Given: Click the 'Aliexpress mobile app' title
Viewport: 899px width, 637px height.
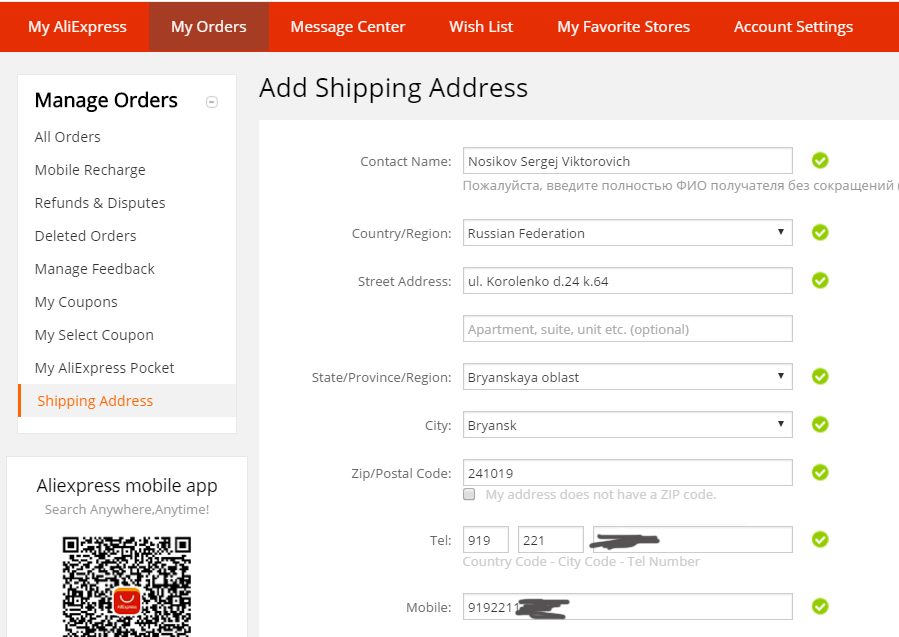Looking at the screenshot, I should point(127,486).
